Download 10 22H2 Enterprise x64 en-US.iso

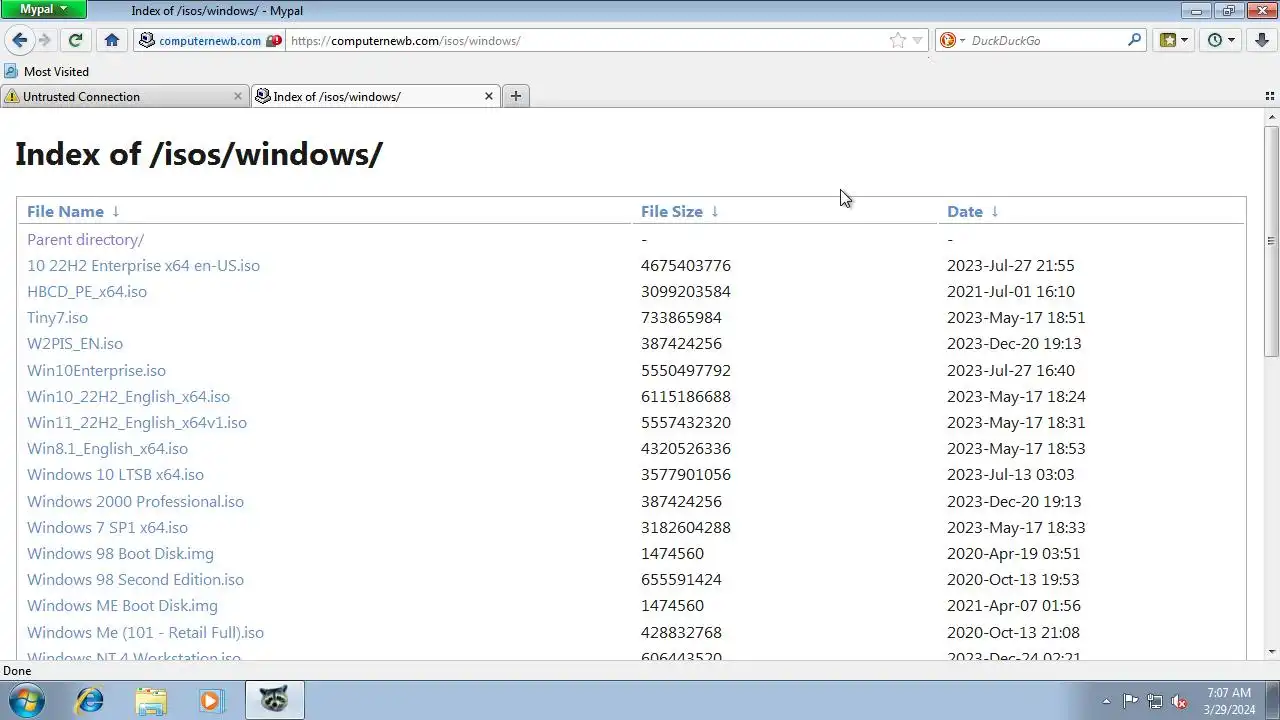pyautogui.click(x=143, y=266)
